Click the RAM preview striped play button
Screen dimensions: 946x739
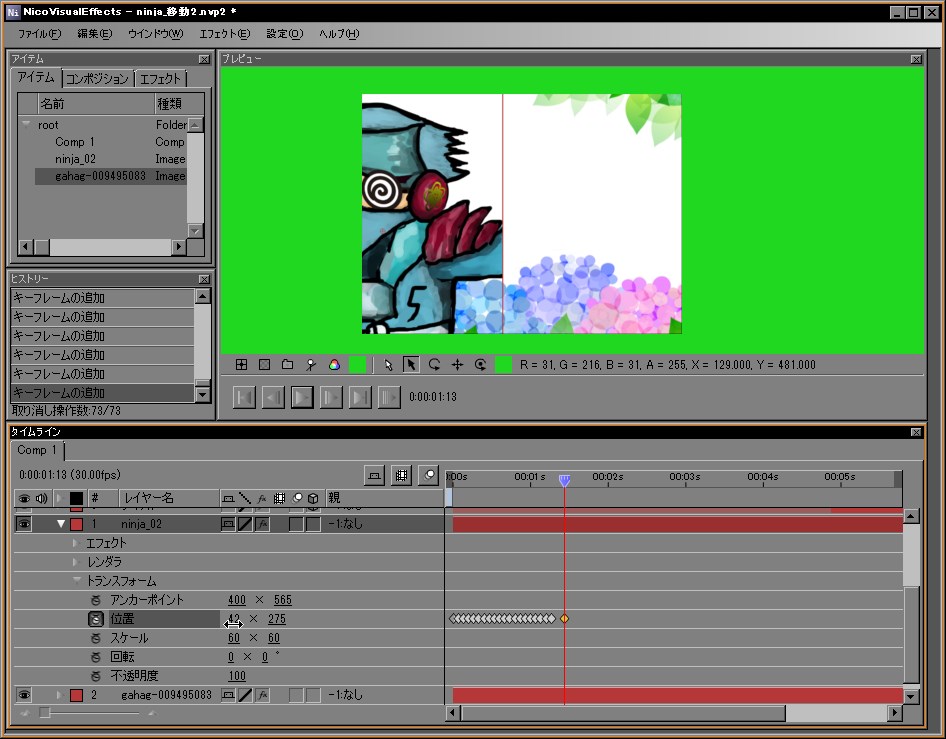pyautogui.click(x=389, y=397)
